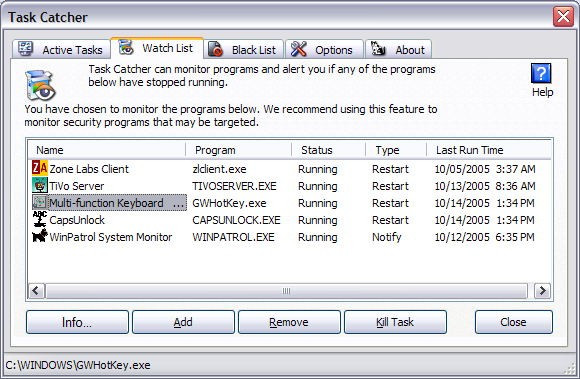The height and width of the screenshot is (379, 580).
Task: Click the Help label text
Action: coord(542,92)
